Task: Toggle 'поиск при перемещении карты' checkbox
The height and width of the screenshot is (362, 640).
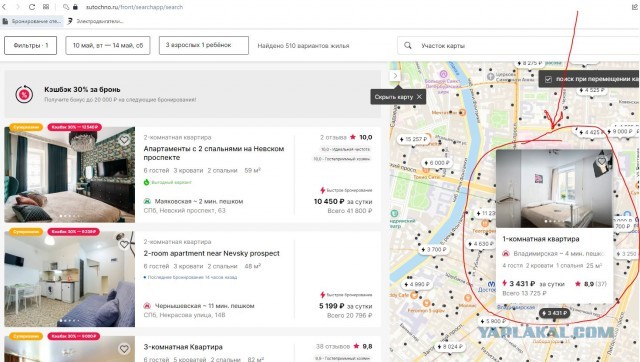Action: point(548,79)
